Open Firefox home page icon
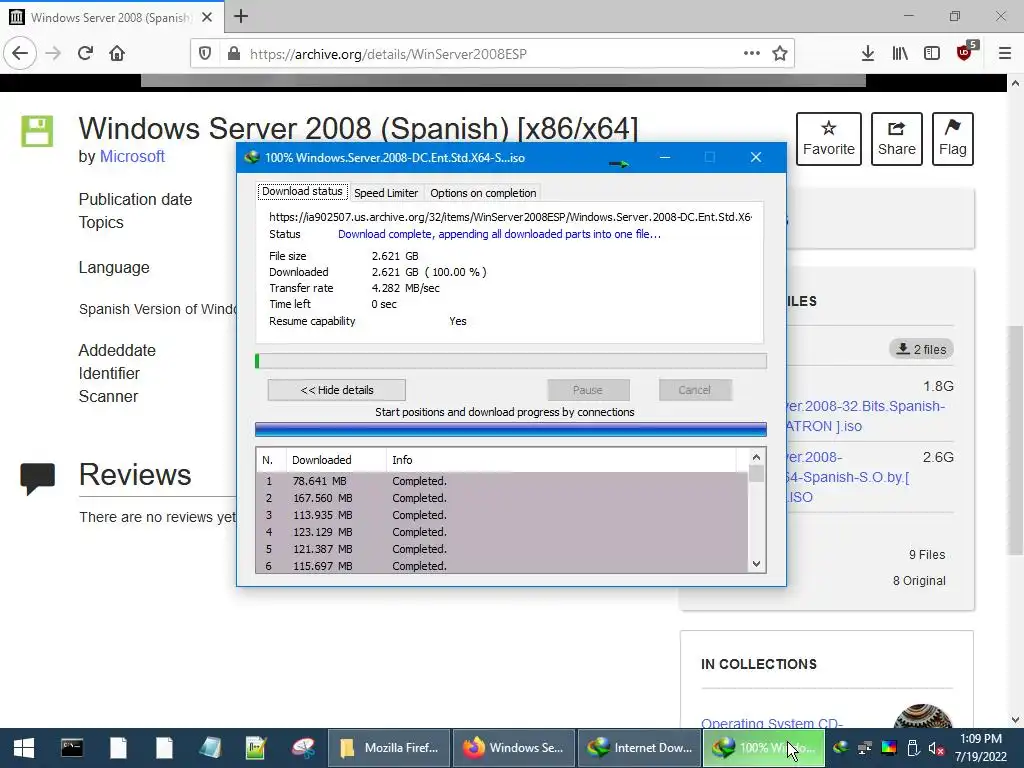 pos(117,54)
